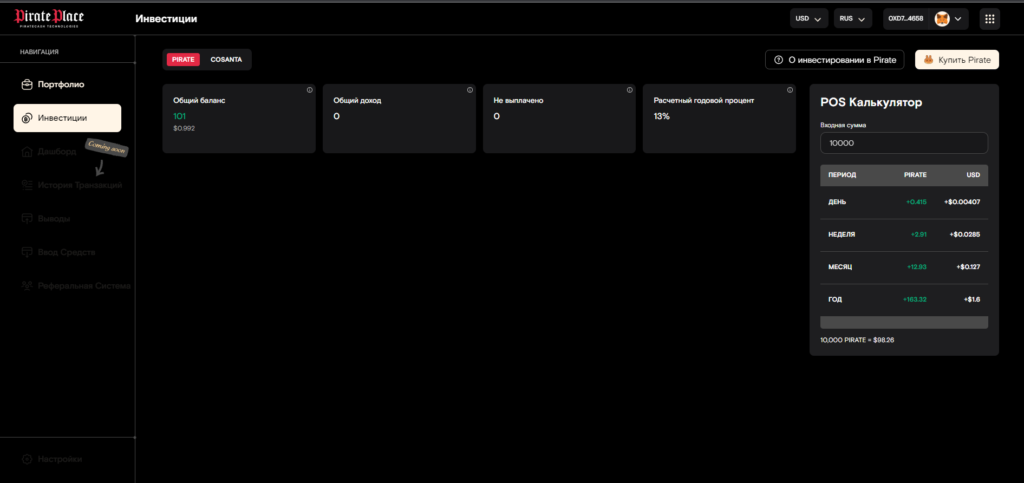Click the Не выплачено card title
1024x483 pixels.
519,101
